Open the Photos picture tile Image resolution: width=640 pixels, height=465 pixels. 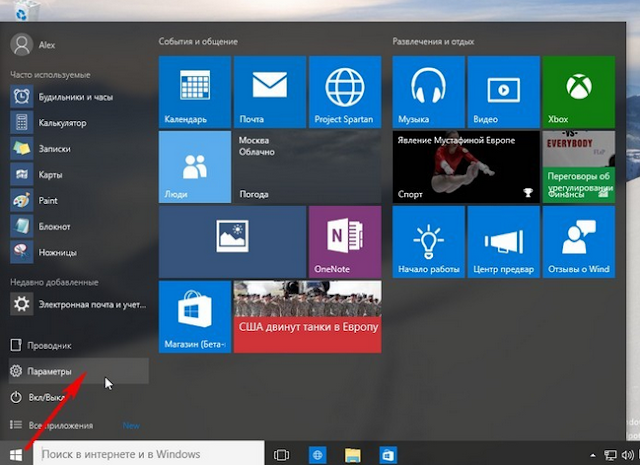(x=232, y=242)
